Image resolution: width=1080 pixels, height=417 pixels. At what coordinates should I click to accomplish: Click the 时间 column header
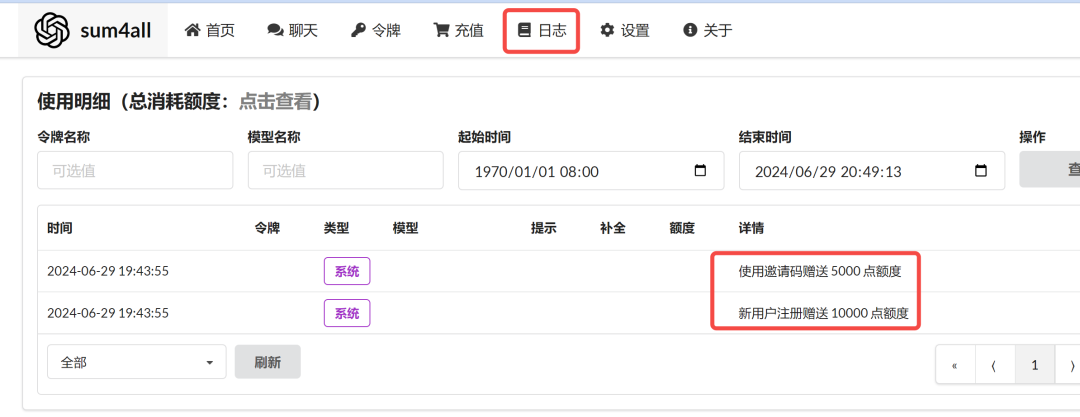(59, 228)
